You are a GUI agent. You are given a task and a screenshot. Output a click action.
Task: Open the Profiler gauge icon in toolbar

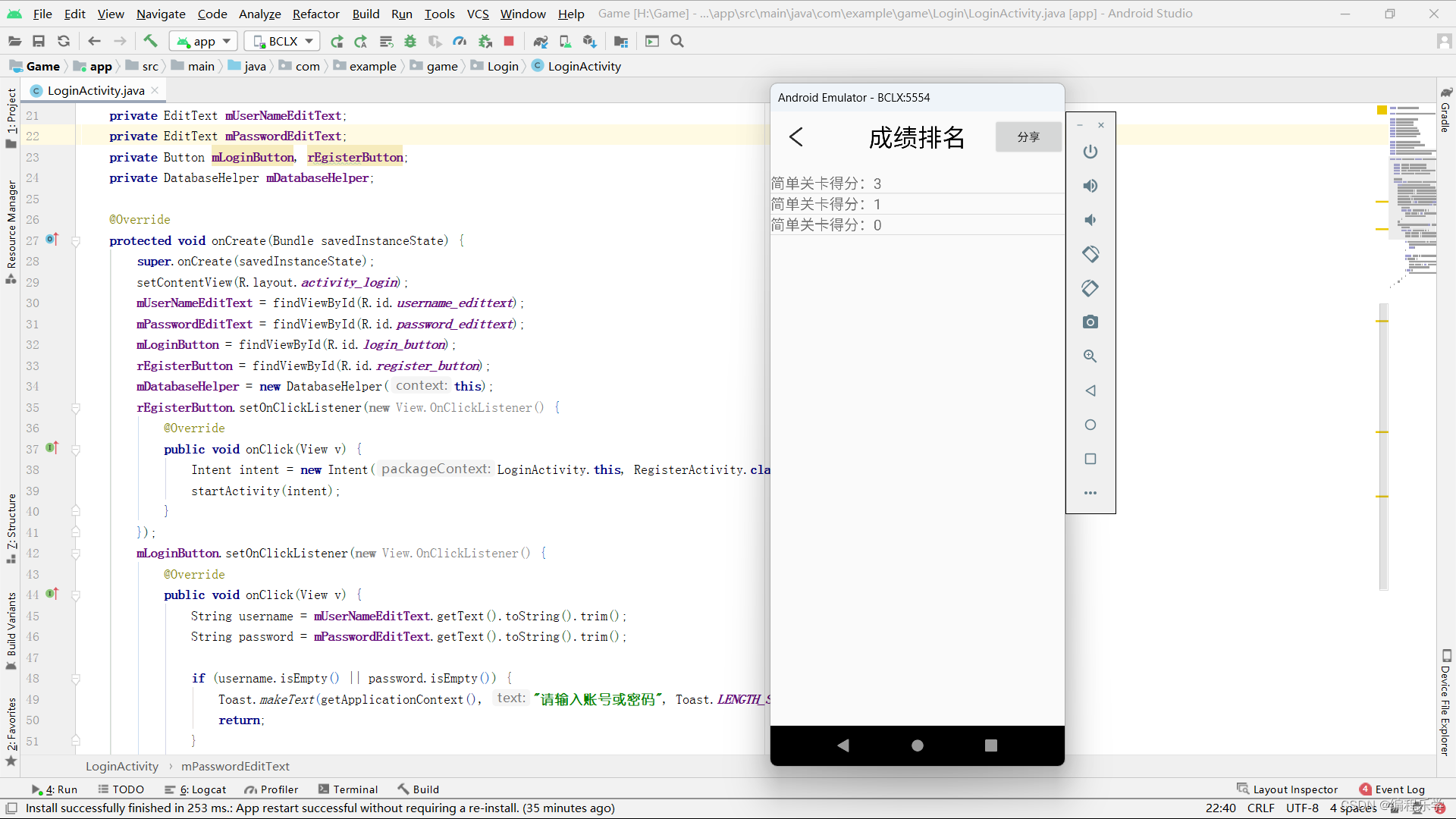[460, 41]
